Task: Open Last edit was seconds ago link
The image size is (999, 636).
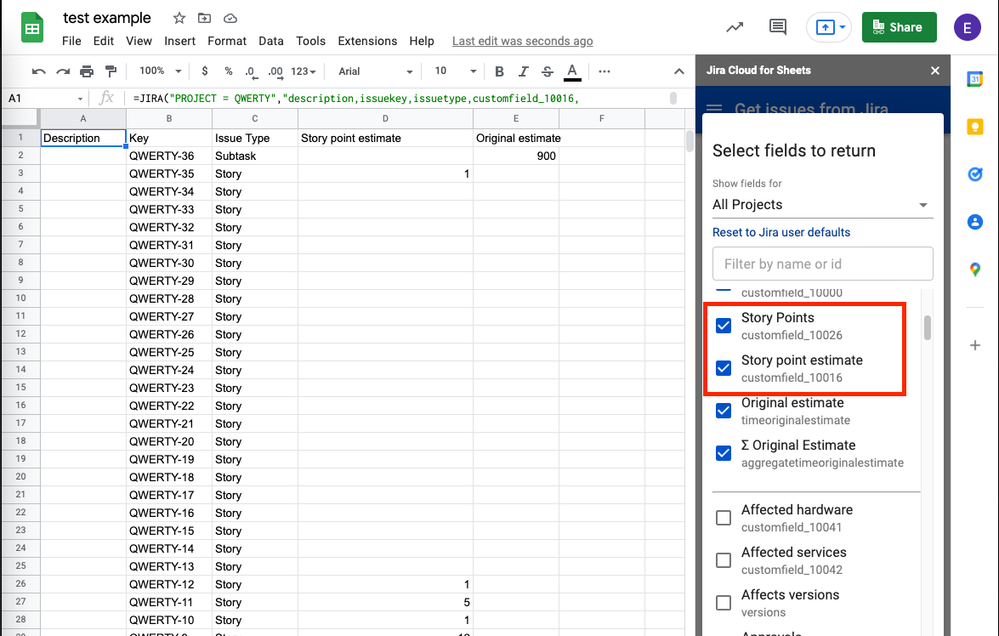Action: (x=522, y=41)
